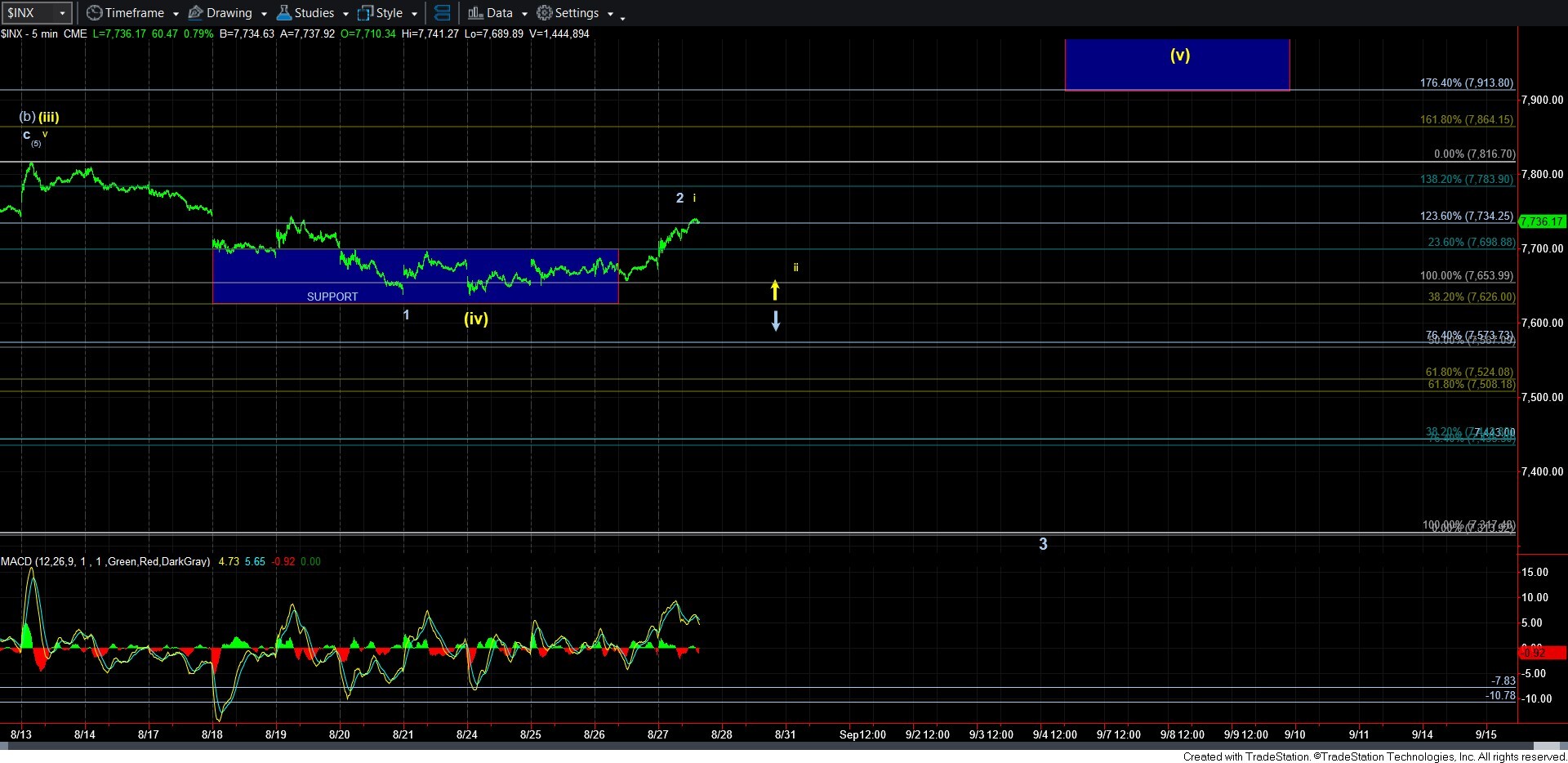Click the -10.78 MACD level label
1568x763 pixels.
tap(1500, 695)
